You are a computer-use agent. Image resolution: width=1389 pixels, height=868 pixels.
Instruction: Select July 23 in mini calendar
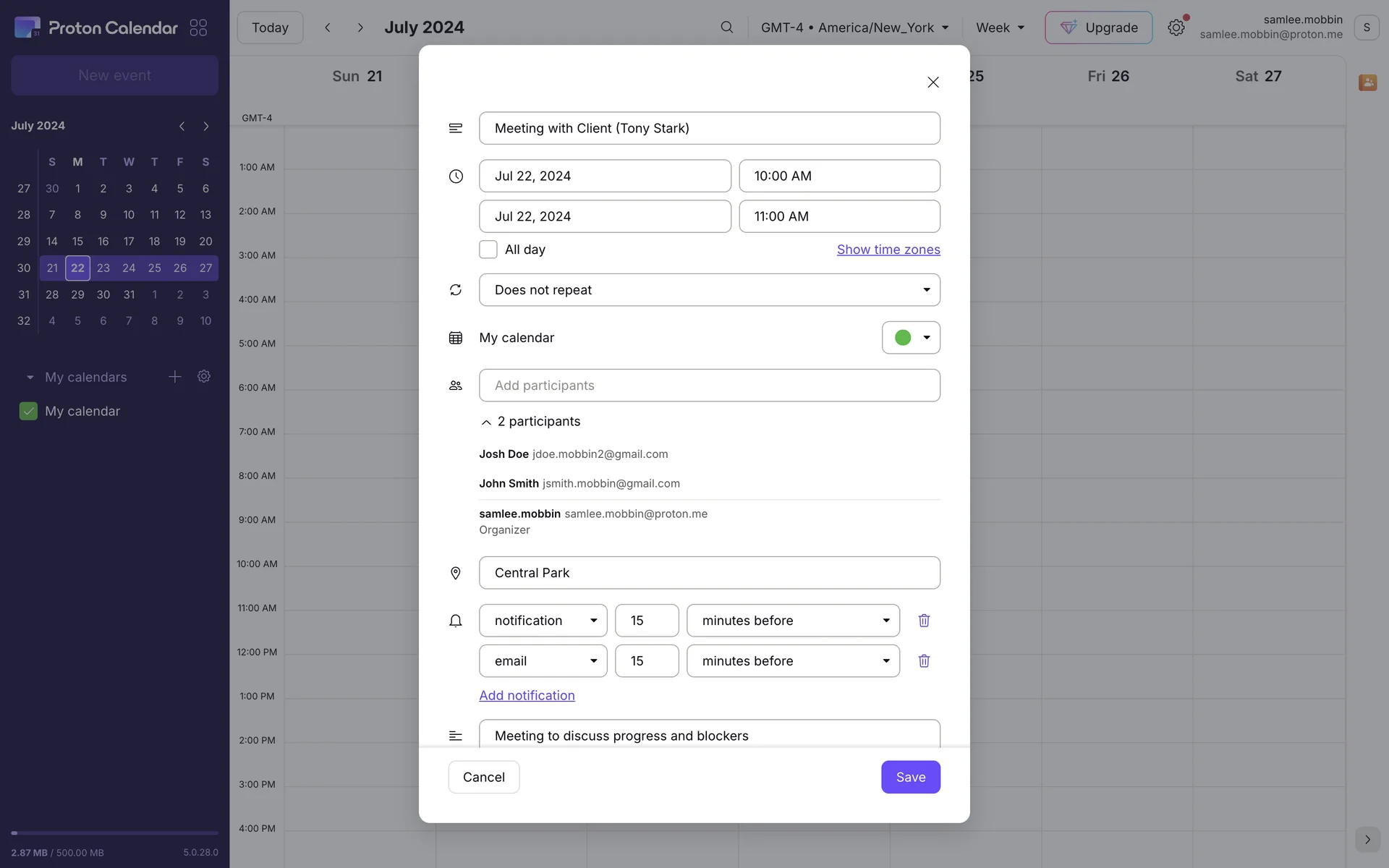[x=103, y=268]
